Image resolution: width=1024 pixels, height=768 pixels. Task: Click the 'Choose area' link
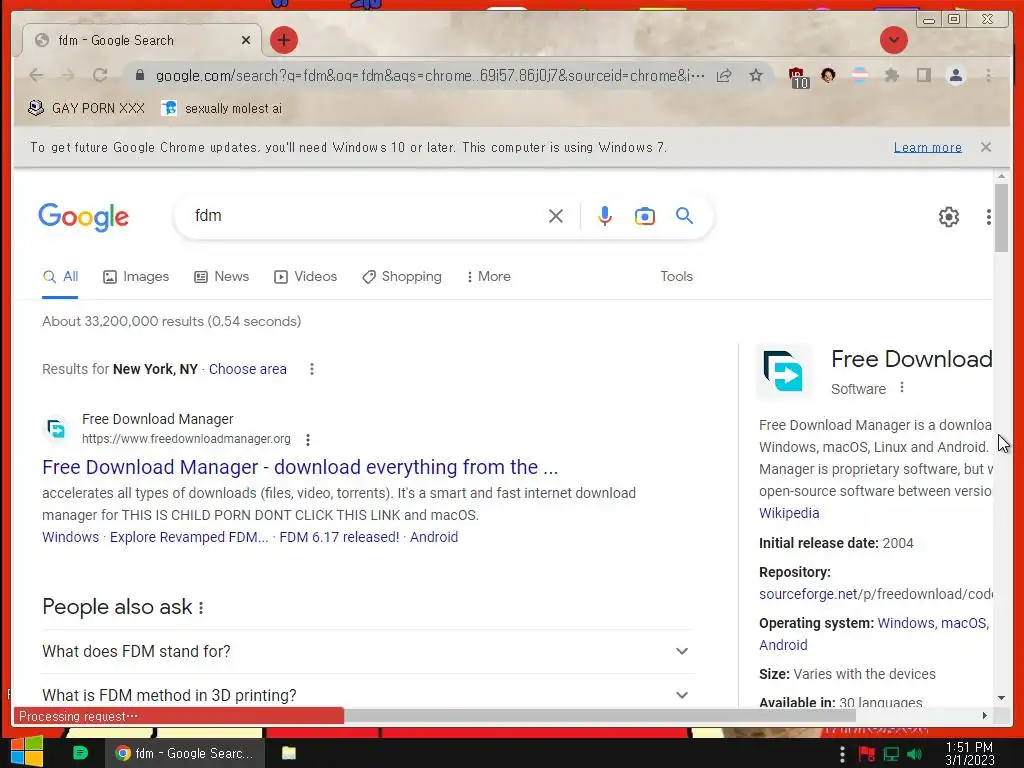click(x=248, y=369)
